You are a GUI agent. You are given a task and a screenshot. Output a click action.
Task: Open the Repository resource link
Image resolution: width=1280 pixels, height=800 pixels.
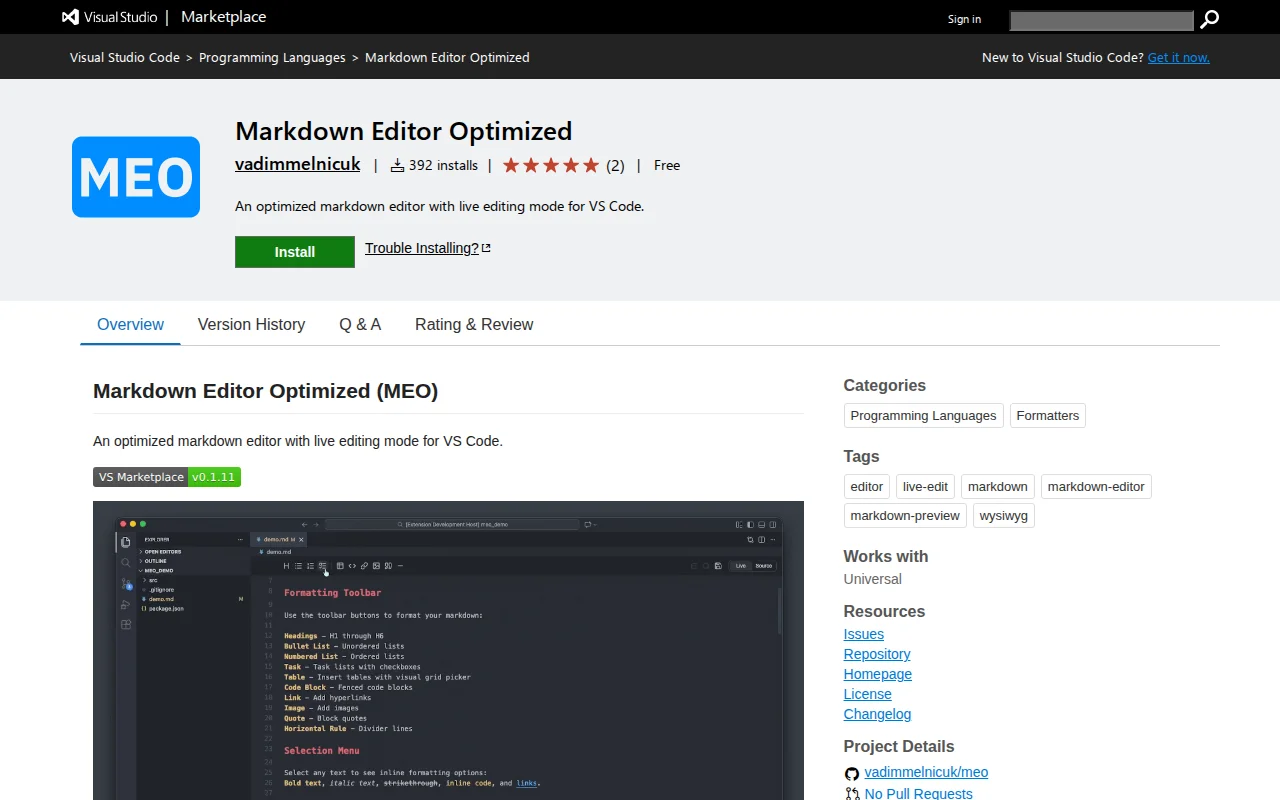click(x=877, y=654)
